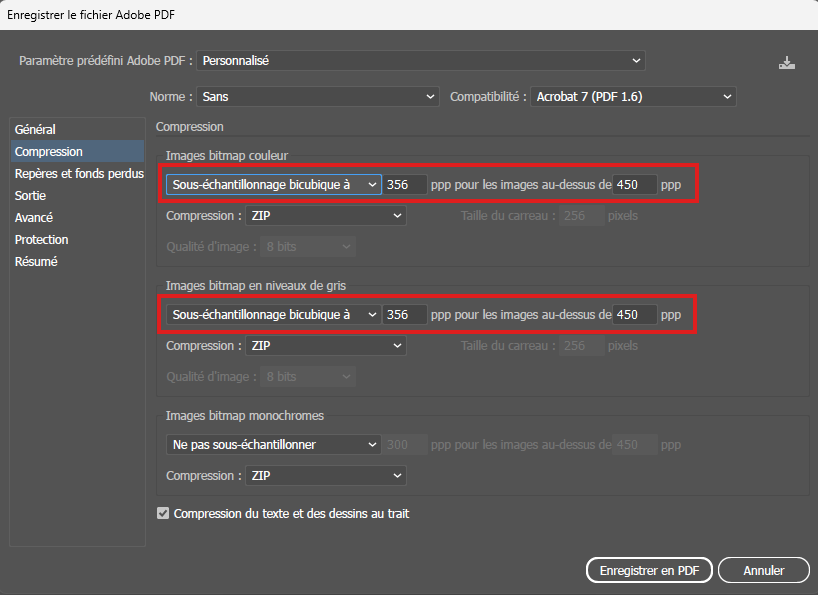Click color images 356 ppp resolution field
The height and width of the screenshot is (595, 818).
(x=405, y=185)
